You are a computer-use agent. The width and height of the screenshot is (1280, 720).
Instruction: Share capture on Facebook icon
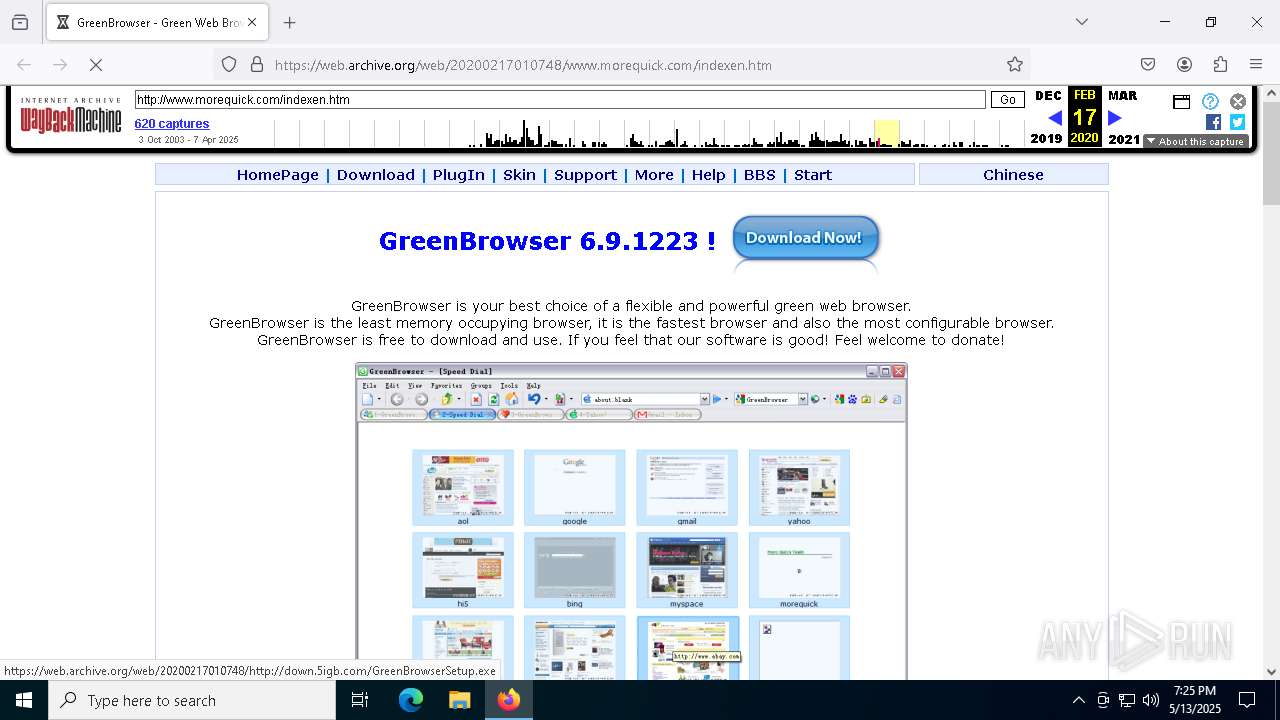click(1213, 122)
